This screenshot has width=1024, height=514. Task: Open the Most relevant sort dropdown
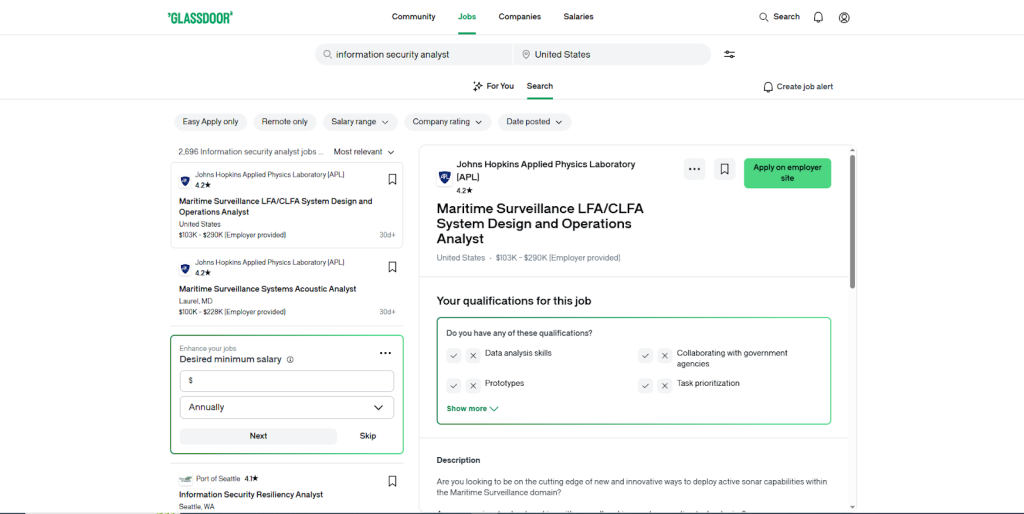[x=364, y=152]
